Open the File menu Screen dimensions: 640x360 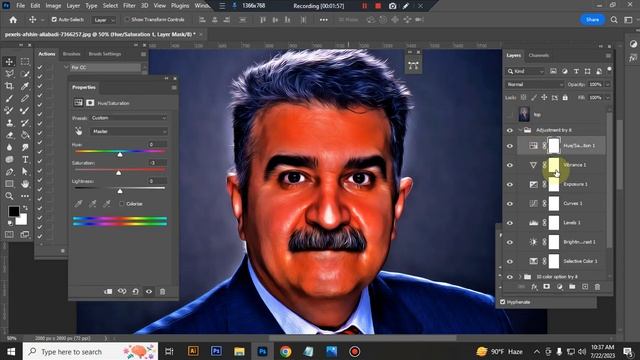[x=20, y=6]
